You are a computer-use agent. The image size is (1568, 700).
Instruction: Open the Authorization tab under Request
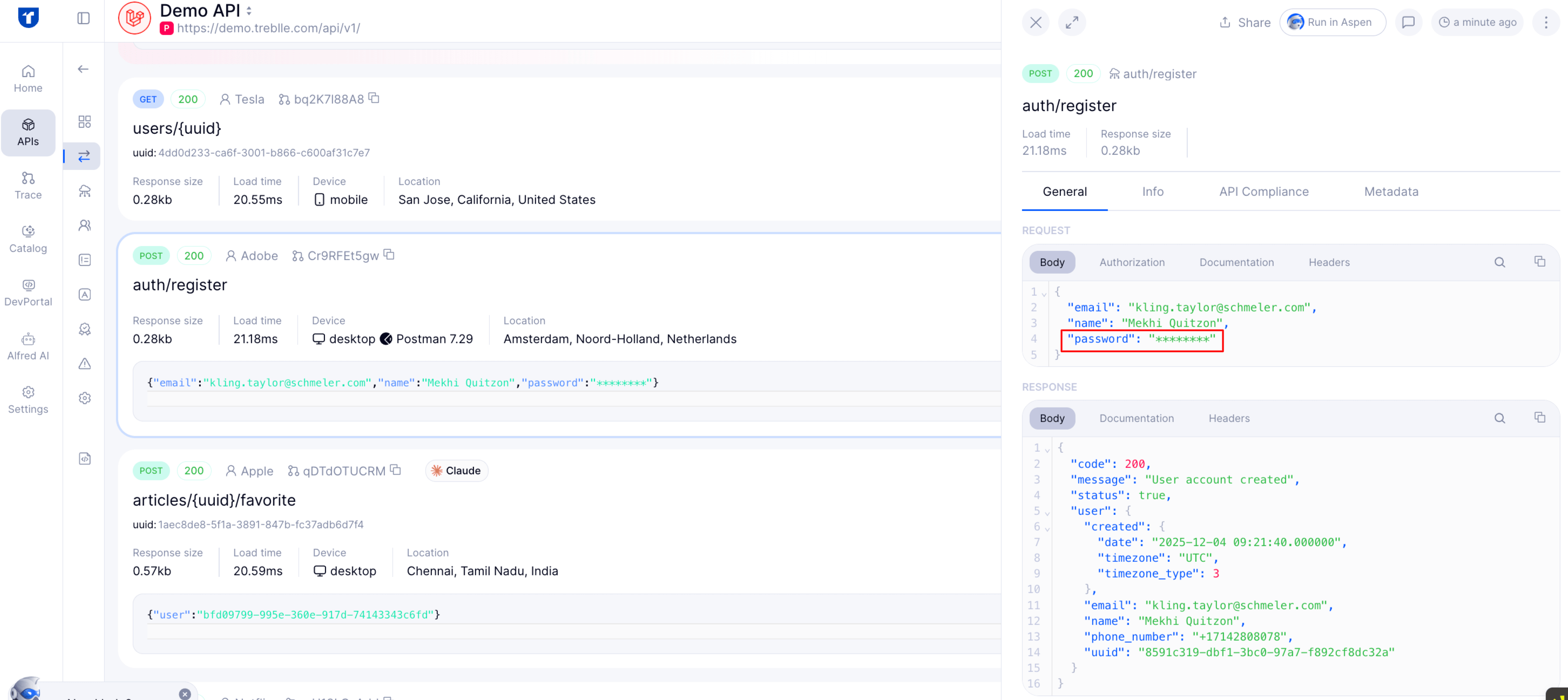click(1132, 262)
